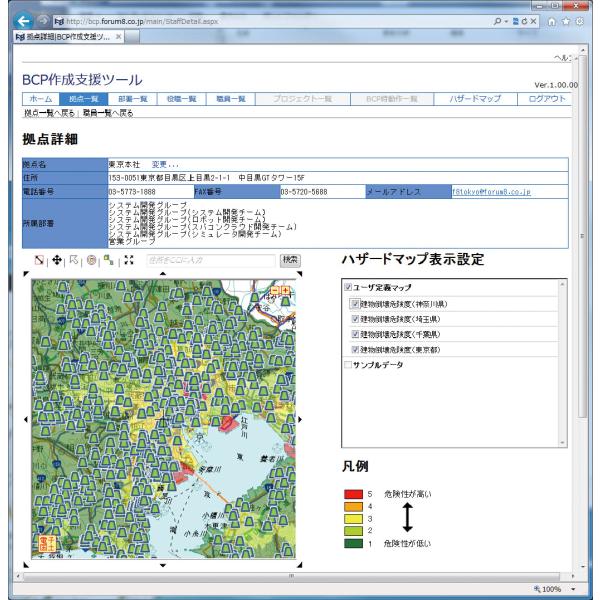Click the address search input field above map
This screenshot has height=600, width=600.
[x=207, y=260]
